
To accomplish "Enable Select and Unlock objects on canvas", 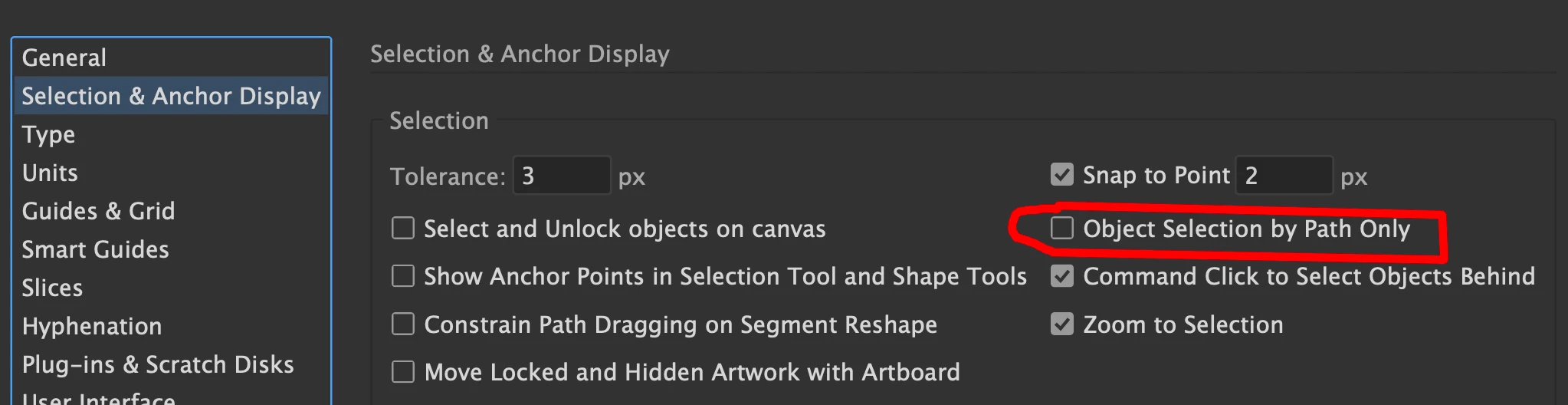I will pyautogui.click(x=403, y=229).
